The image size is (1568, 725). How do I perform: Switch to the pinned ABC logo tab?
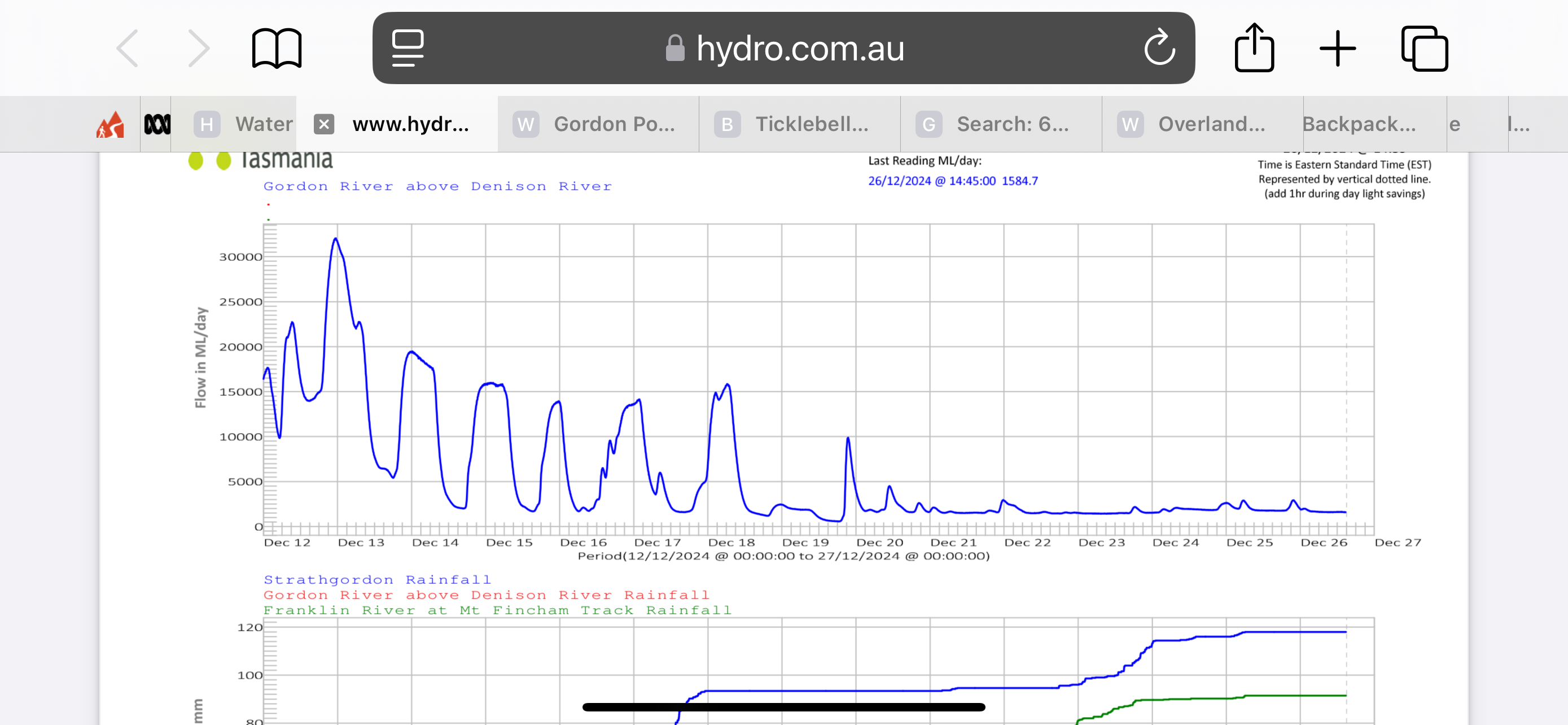point(157,124)
